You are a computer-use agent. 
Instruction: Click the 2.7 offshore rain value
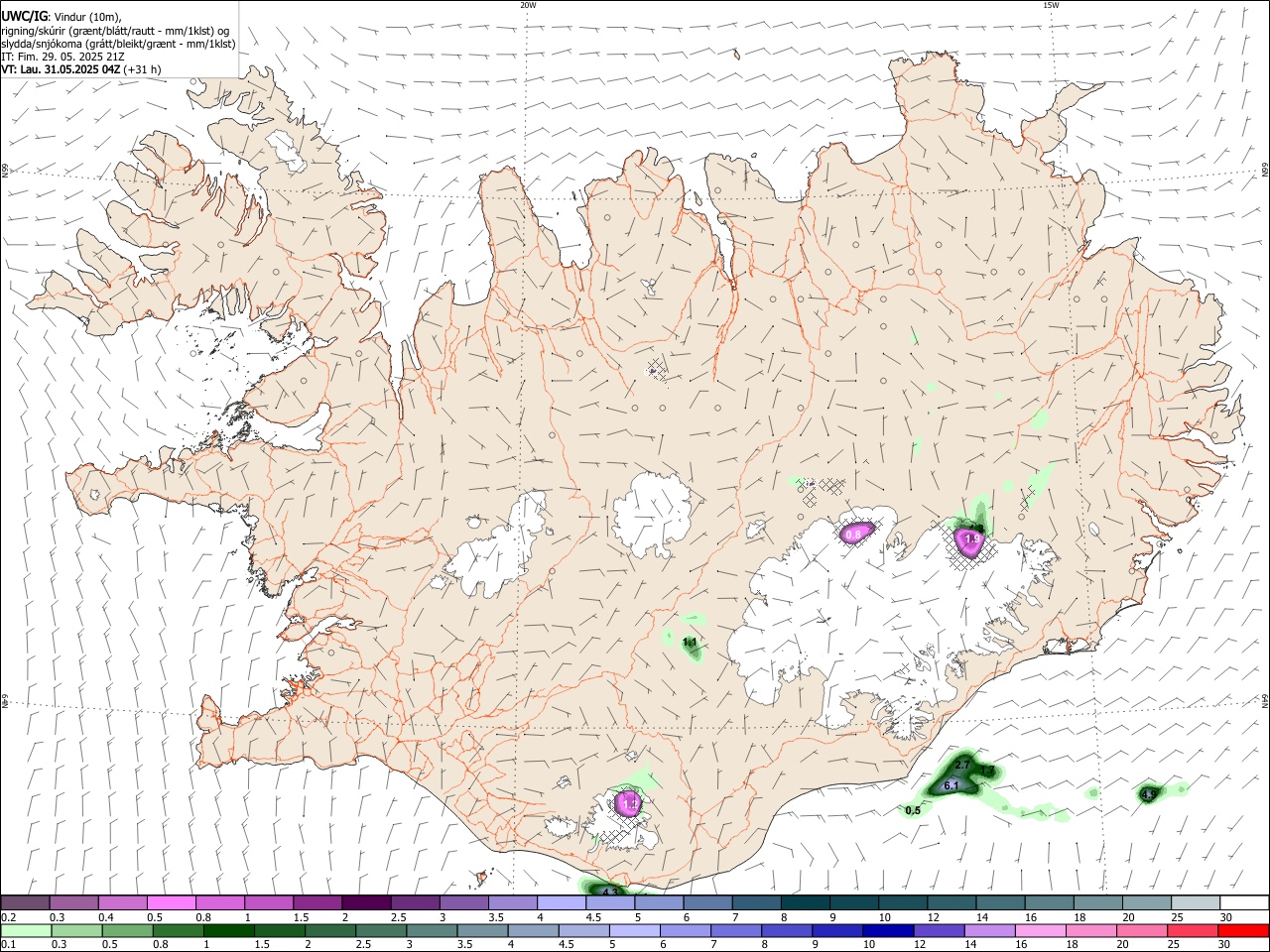pyautogui.click(x=962, y=765)
